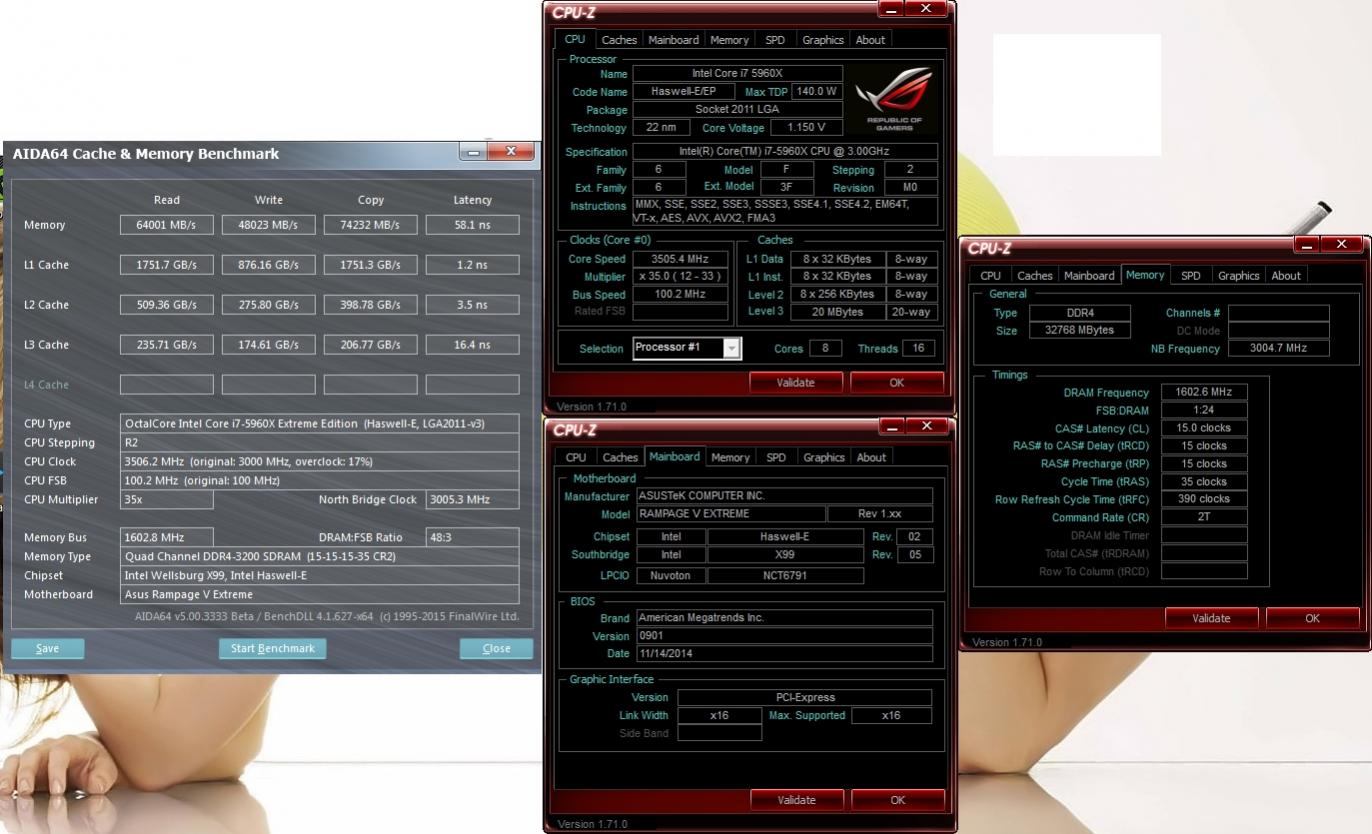Click Multiplier value x 35.0
The image size is (1372, 834).
680,277
